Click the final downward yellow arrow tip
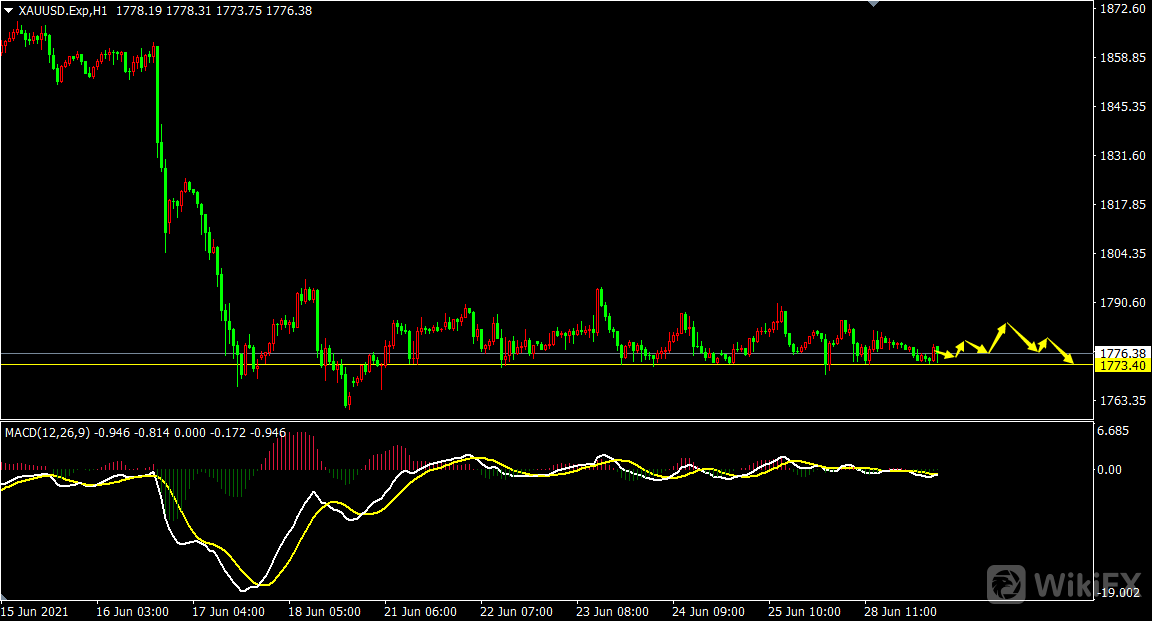 click(x=1072, y=361)
